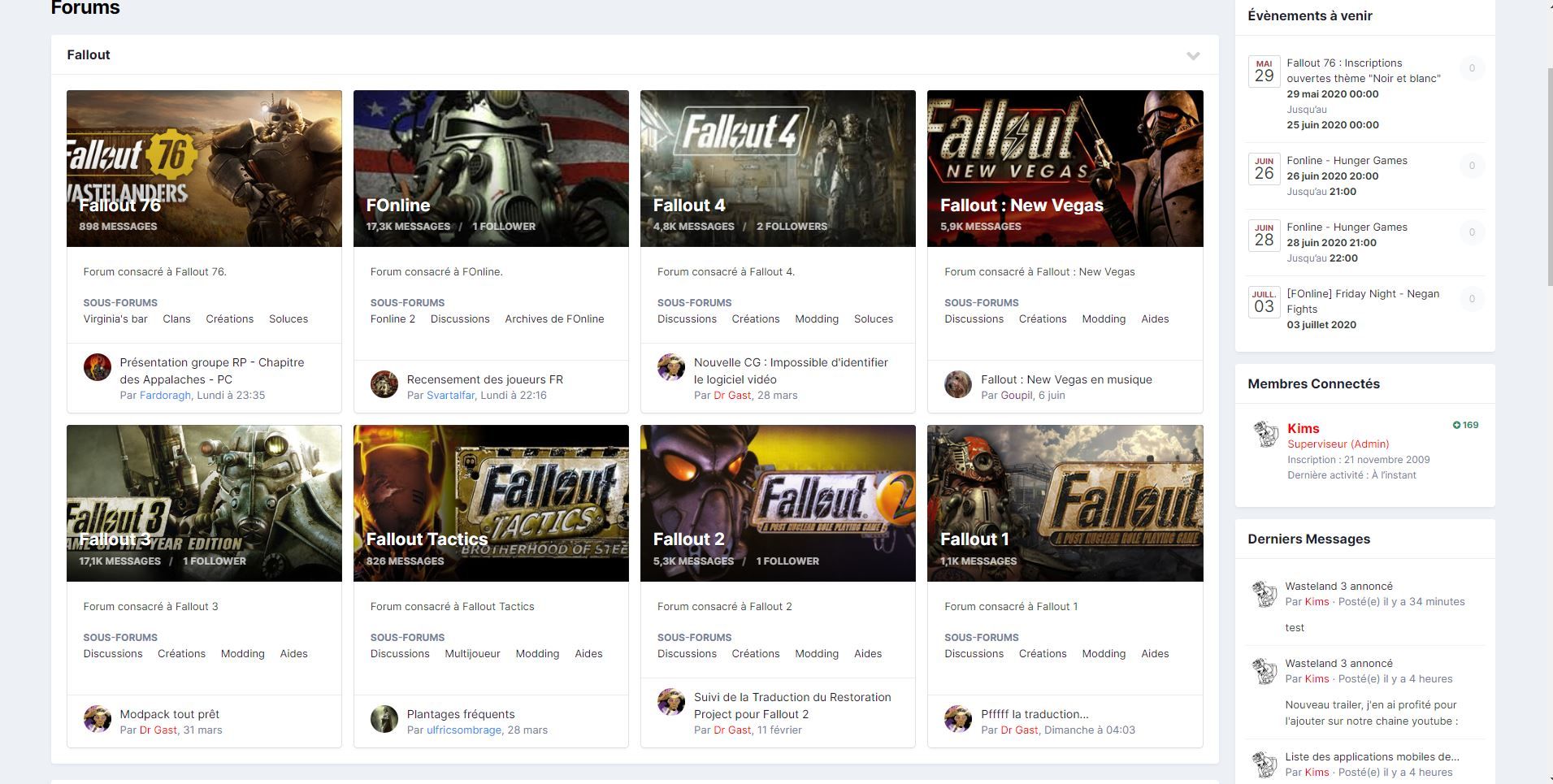The height and width of the screenshot is (784, 1553).
Task: Open the Fallout 1 forum banner
Action: click(x=1065, y=504)
